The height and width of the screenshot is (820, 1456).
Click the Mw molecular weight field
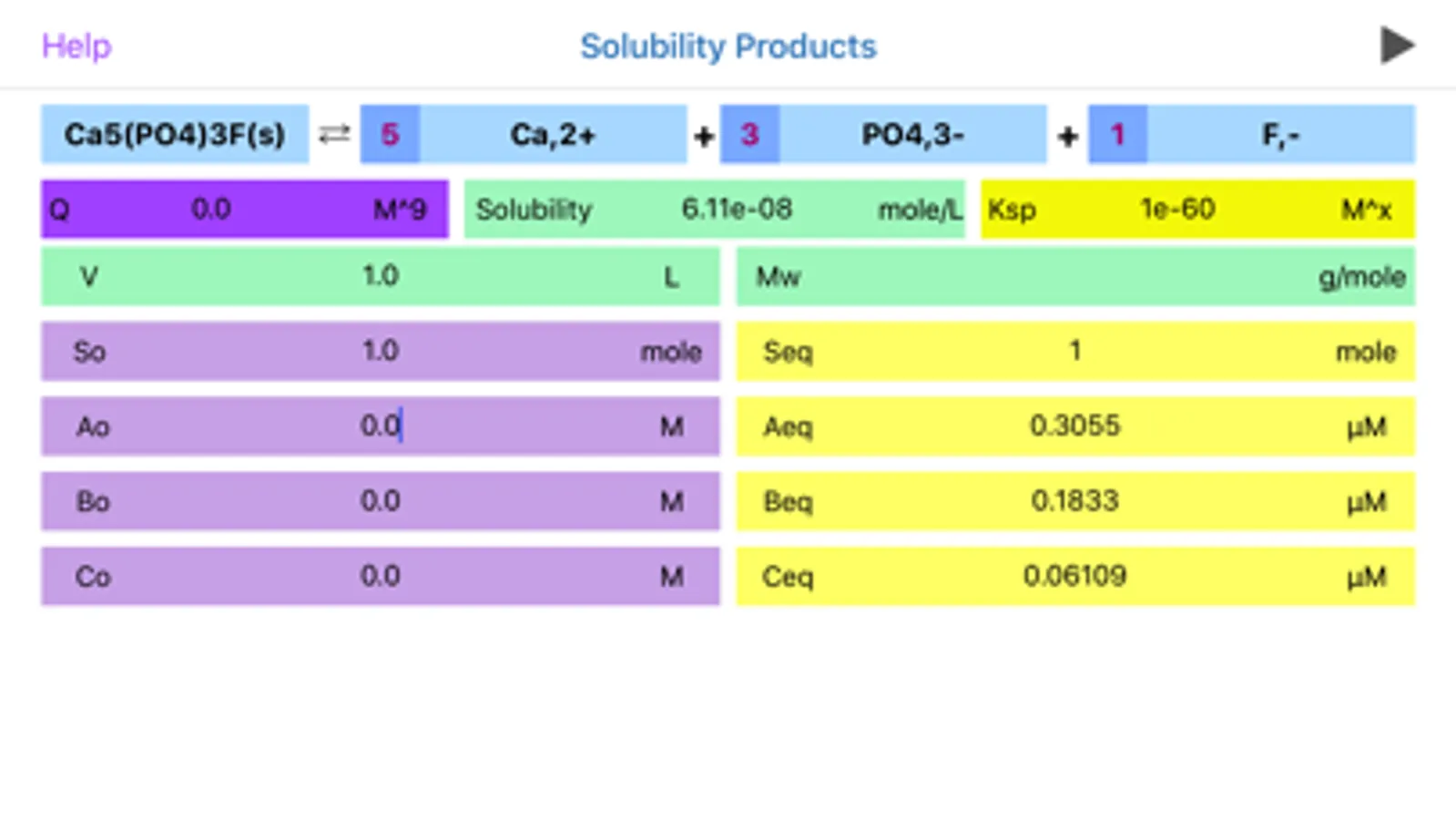coord(1074,276)
